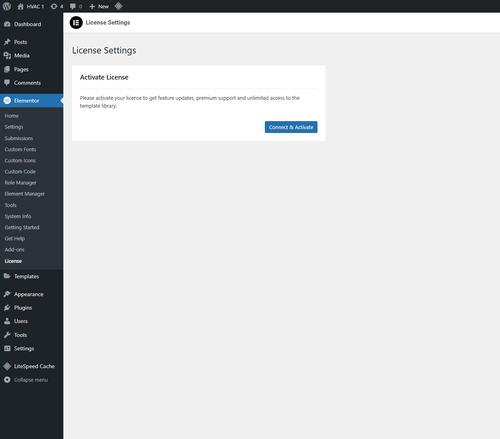
Task: Open Element Manager
Action: point(25,194)
